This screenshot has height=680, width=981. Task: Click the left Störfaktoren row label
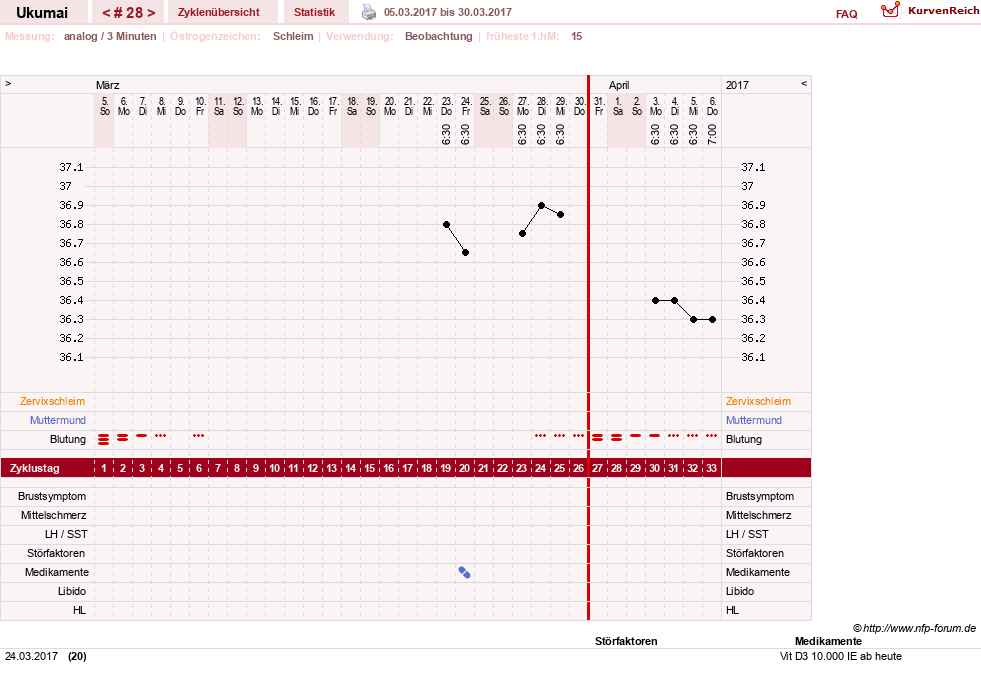click(x=56, y=553)
